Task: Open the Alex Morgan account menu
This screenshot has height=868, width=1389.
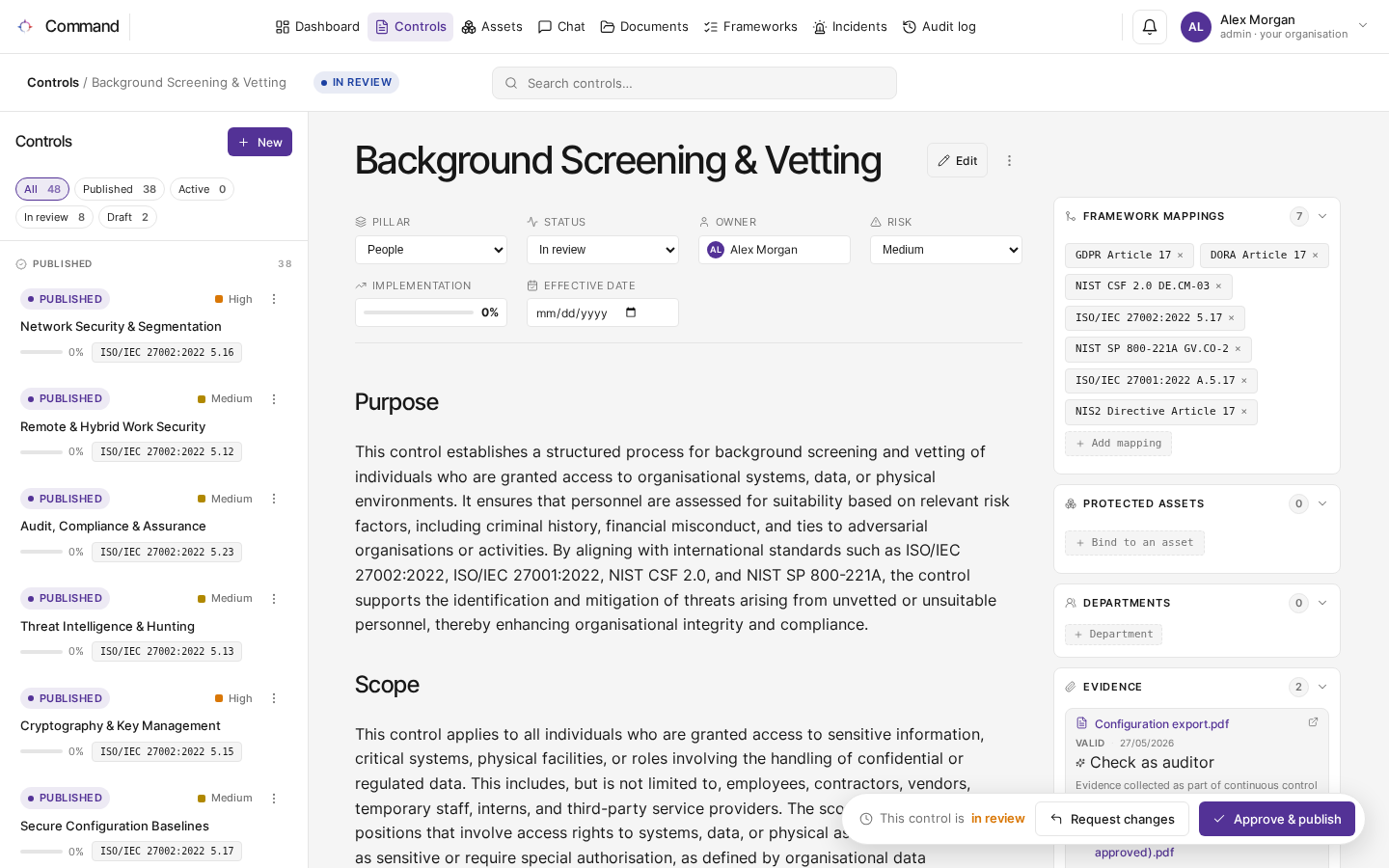Action: 1275,27
